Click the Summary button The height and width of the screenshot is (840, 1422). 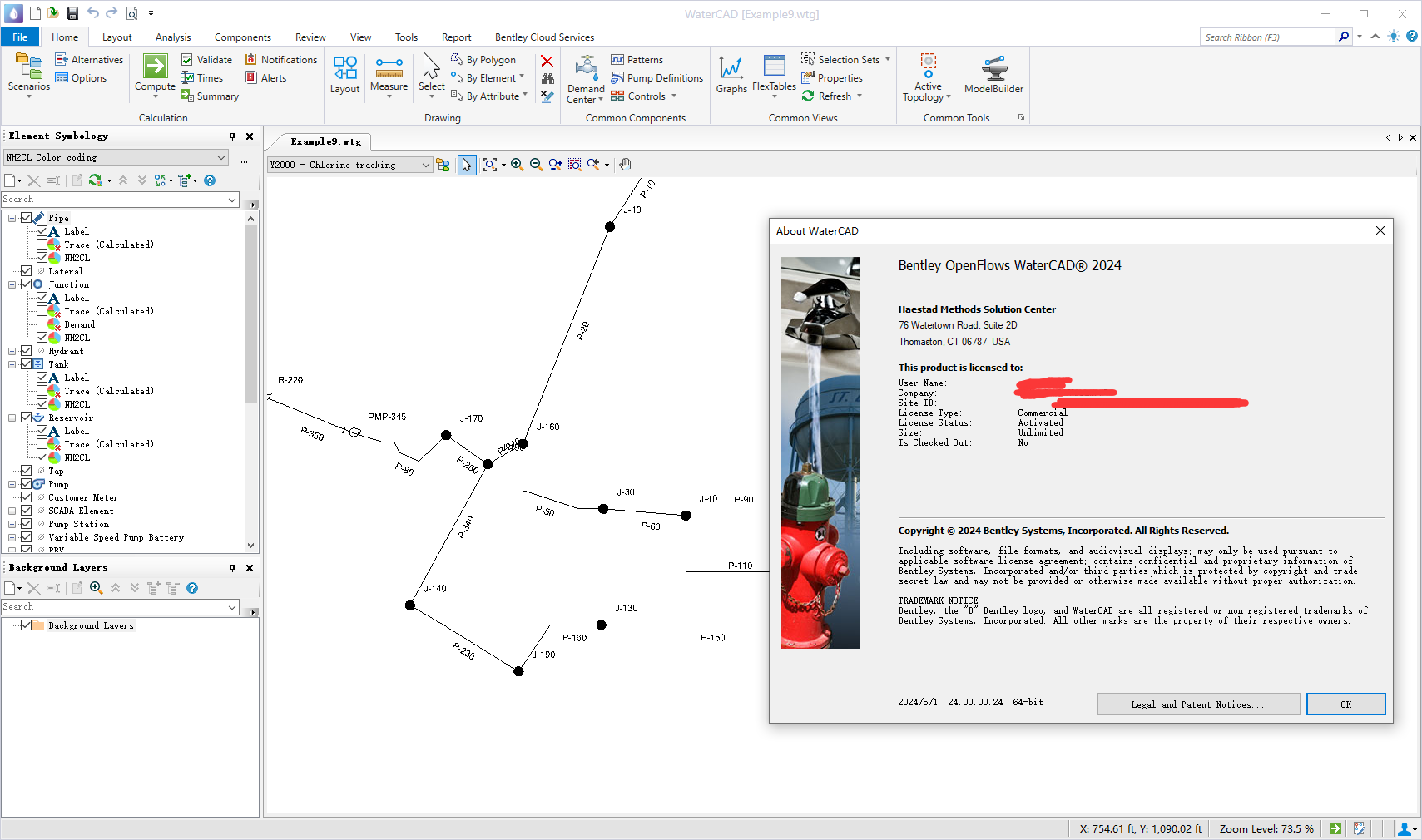(210, 96)
